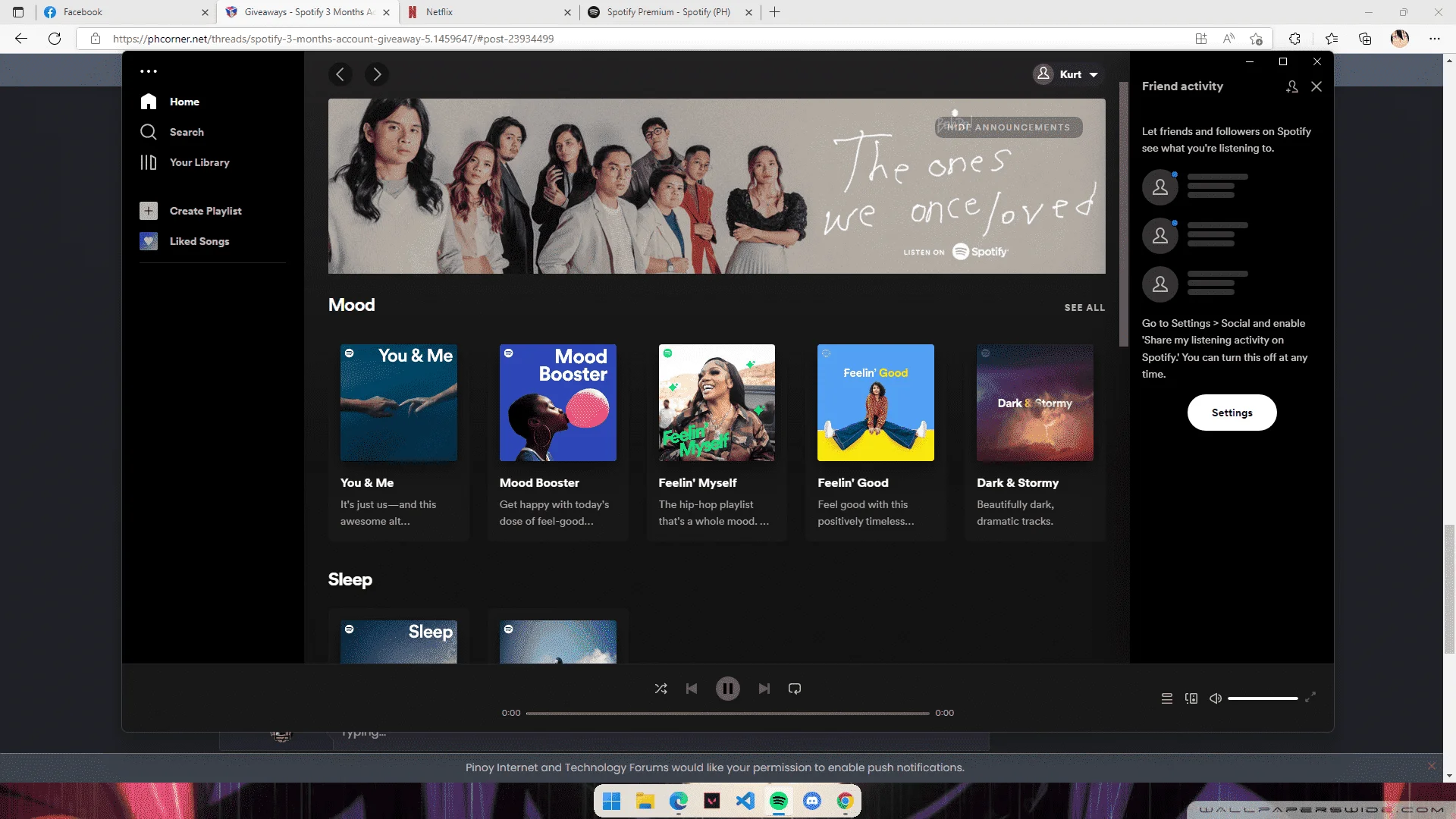Open Settings from Friend activity

pos(1232,413)
